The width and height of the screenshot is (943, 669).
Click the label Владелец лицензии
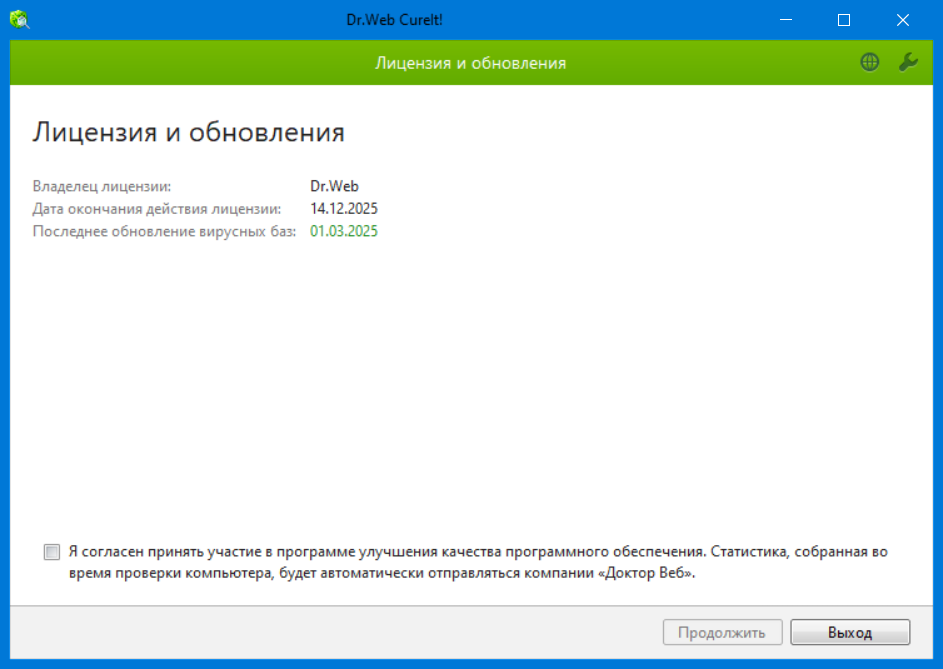pos(102,187)
